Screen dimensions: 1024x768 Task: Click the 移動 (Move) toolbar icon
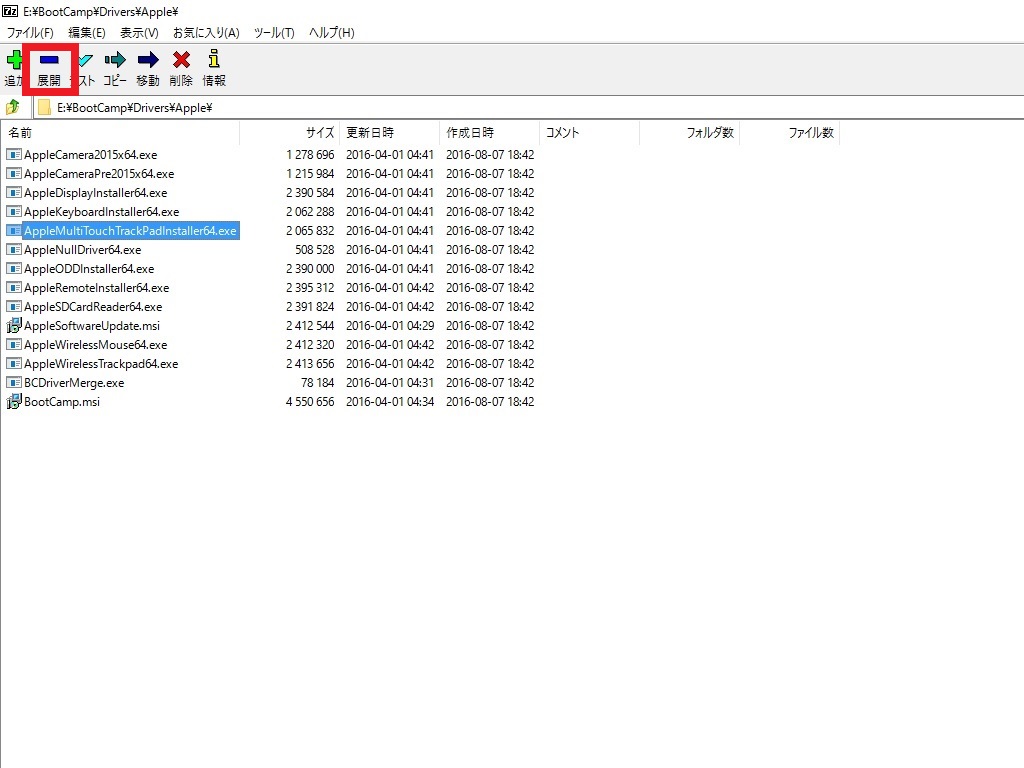coord(148,60)
